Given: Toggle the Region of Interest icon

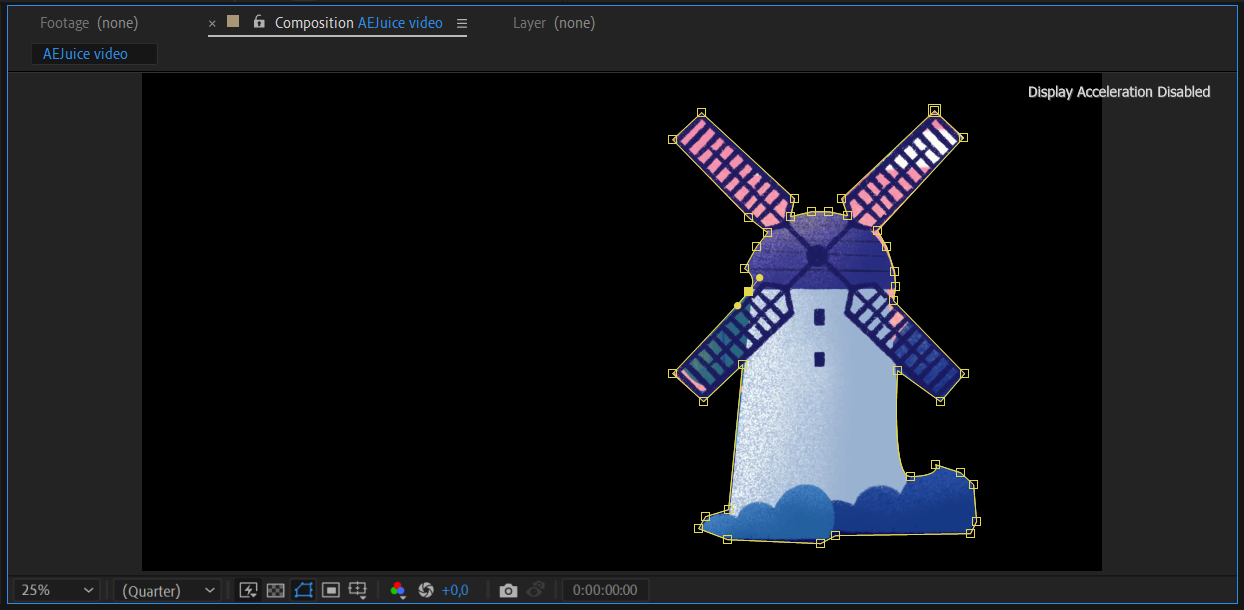Looking at the screenshot, I should (x=331, y=590).
